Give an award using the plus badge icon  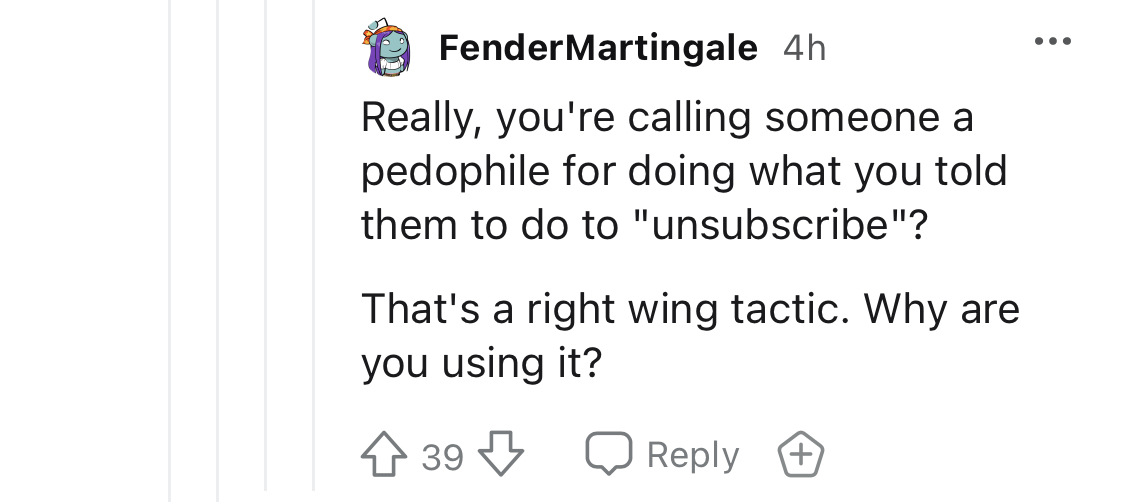[x=801, y=454]
